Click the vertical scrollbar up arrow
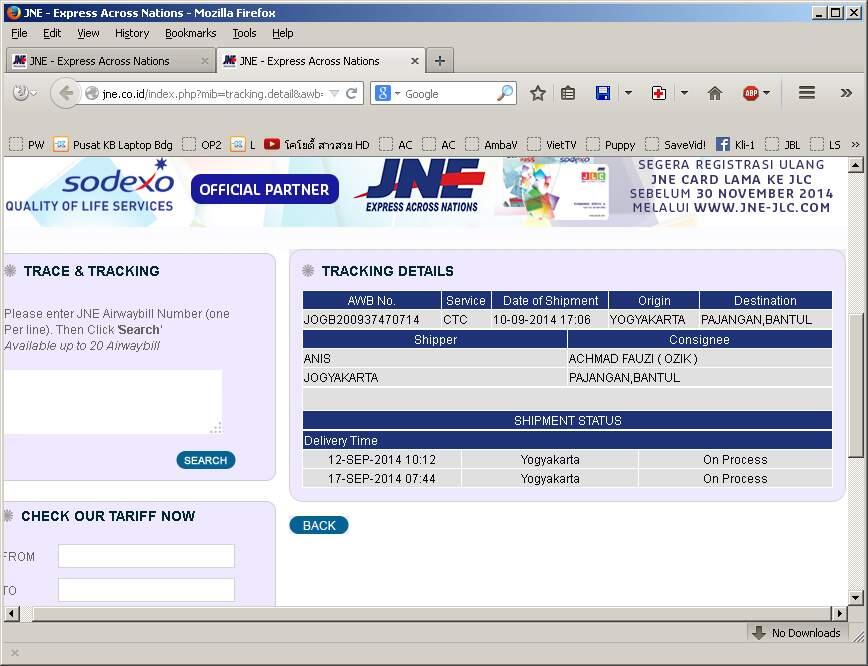The height and width of the screenshot is (666, 868). click(x=855, y=165)
